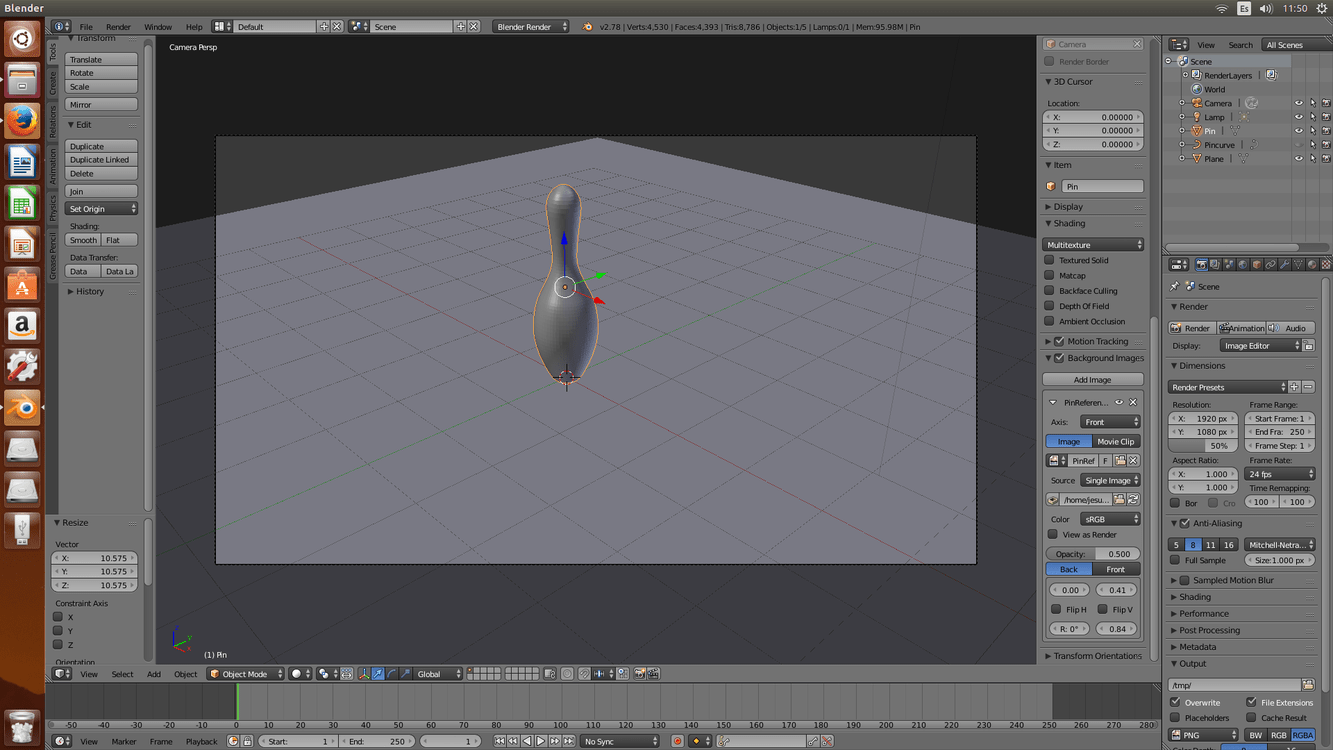Open the Render Presets dropdown
1333x750 pixels.
click(x=1227, y=386)
